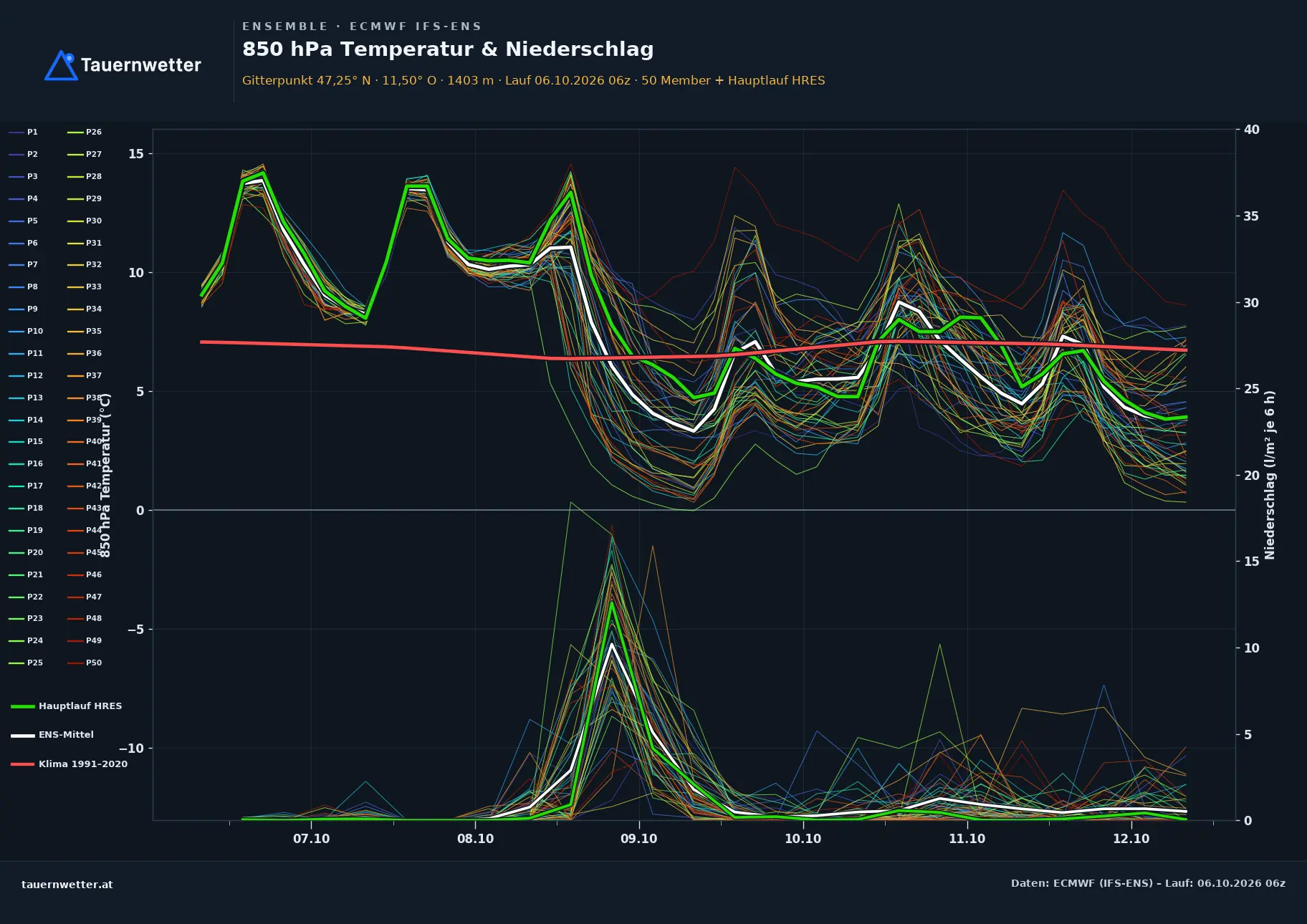Select the ENS-Mittel legend entry
The height and width of the screenshot is (924, 1307).
tap(52, 735)
